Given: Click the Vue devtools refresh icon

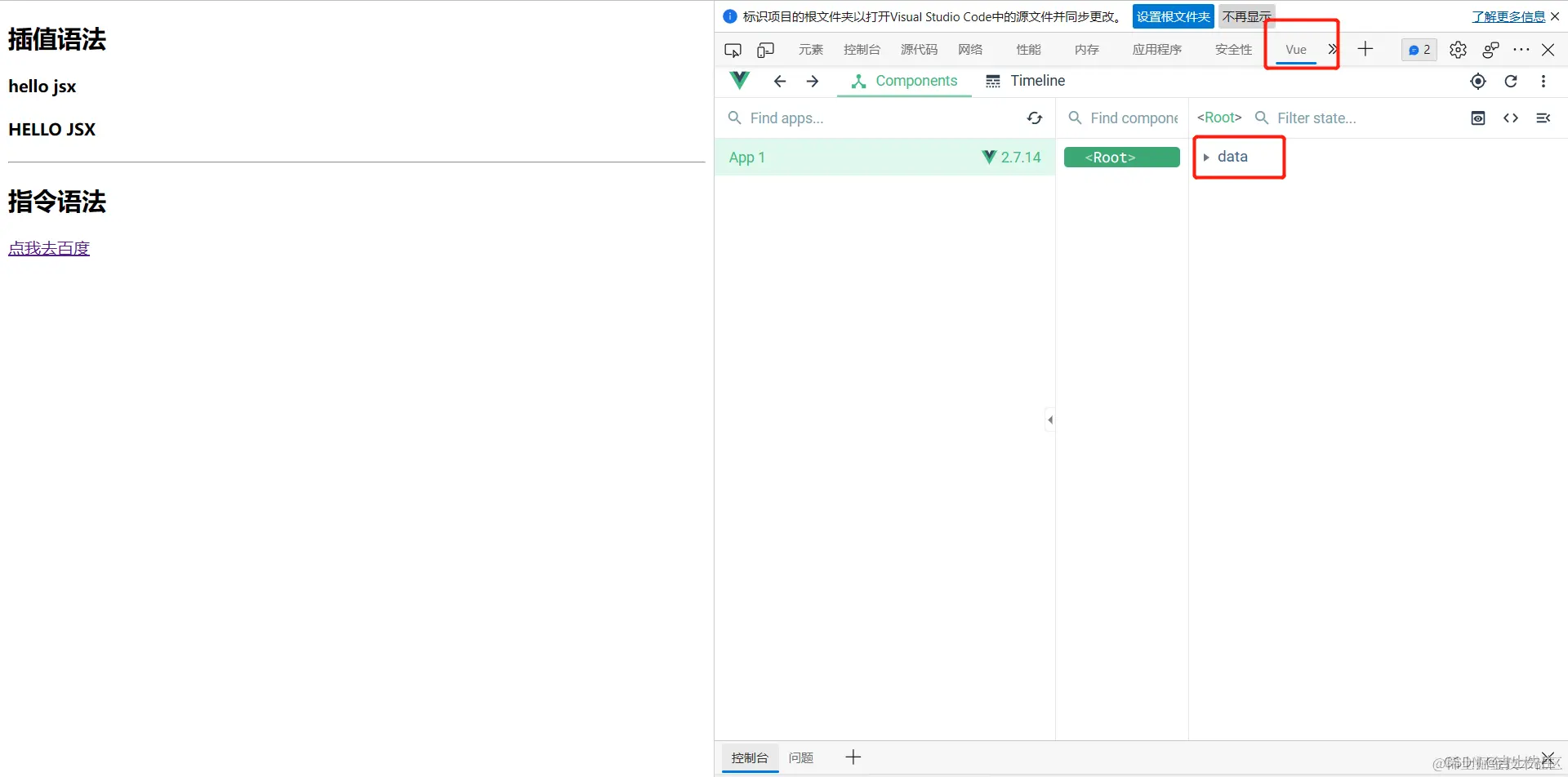Looking at the screenshot, I should (1511, 81).
